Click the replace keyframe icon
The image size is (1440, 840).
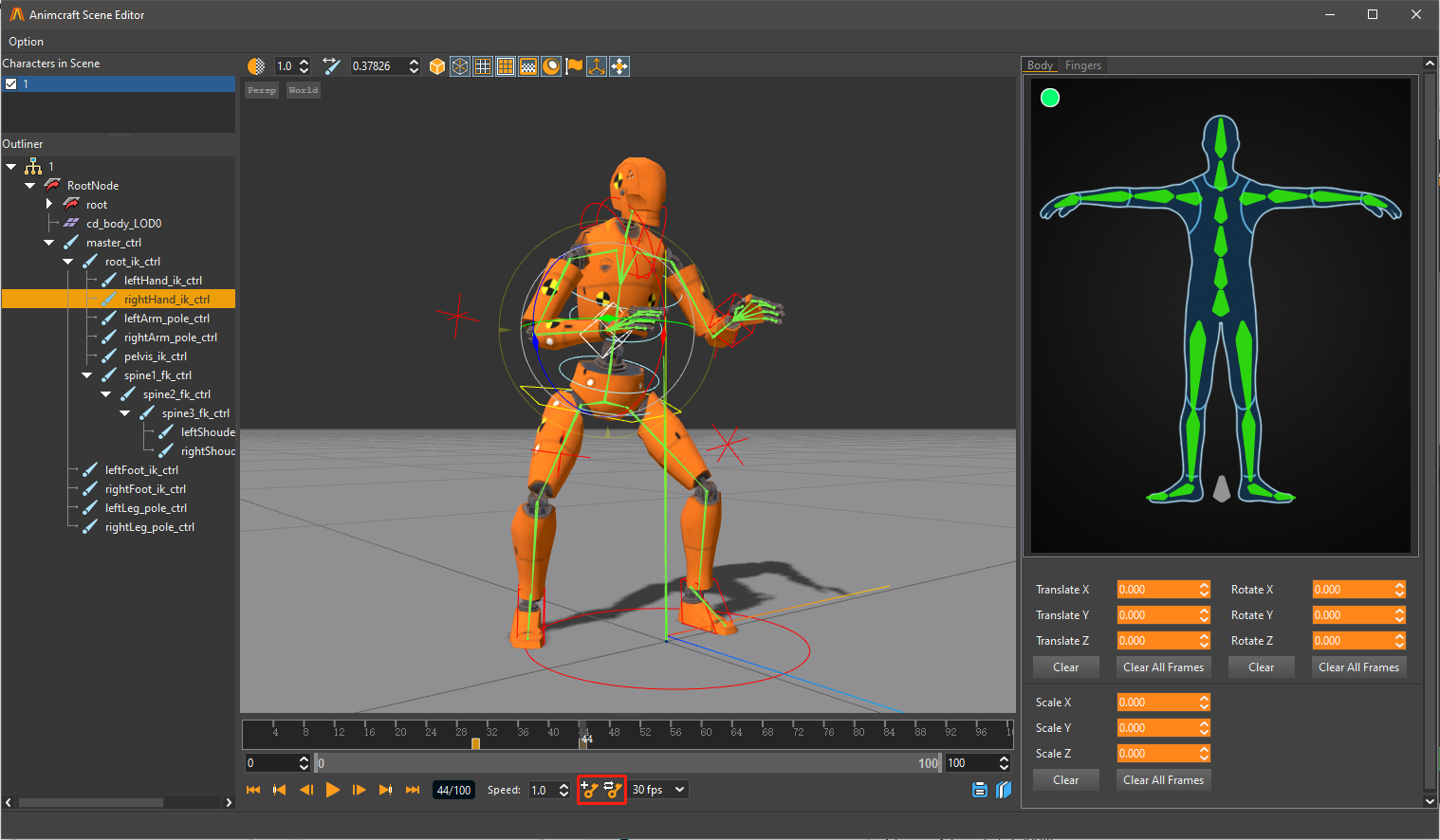613,790
